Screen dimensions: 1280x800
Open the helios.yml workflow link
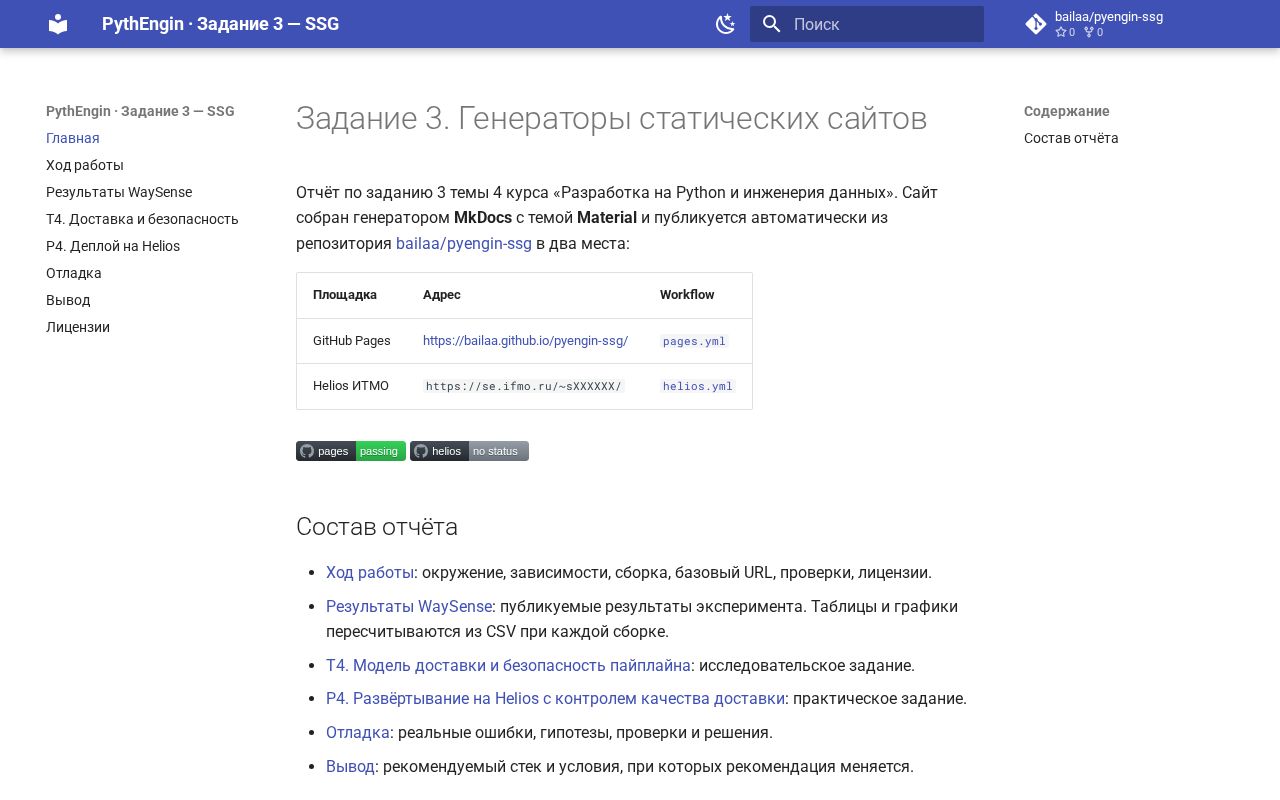click(698, 386)
